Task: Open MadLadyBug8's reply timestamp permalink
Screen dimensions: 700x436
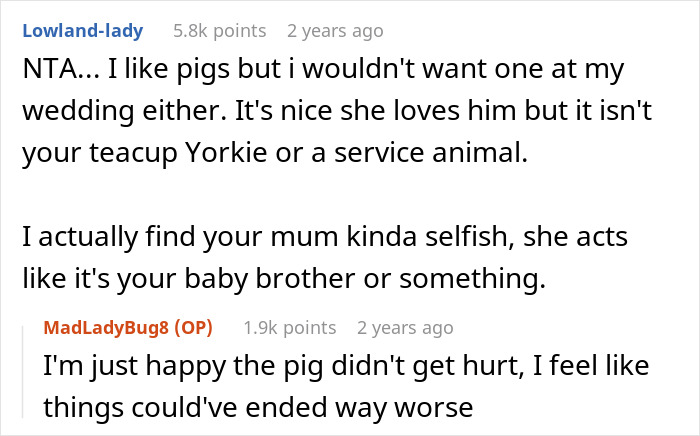Action: point(405,327)
